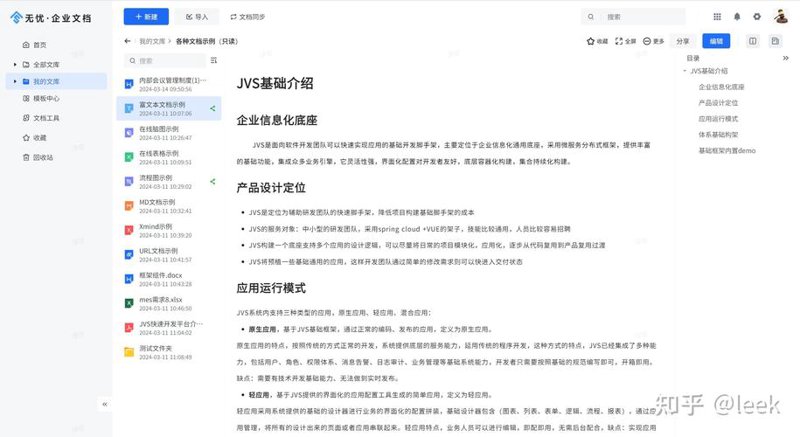Image resolution: width=800 pixels, height=437 pixels.
Task: Click the blue 编辑 button
Action: coord(716,41)
